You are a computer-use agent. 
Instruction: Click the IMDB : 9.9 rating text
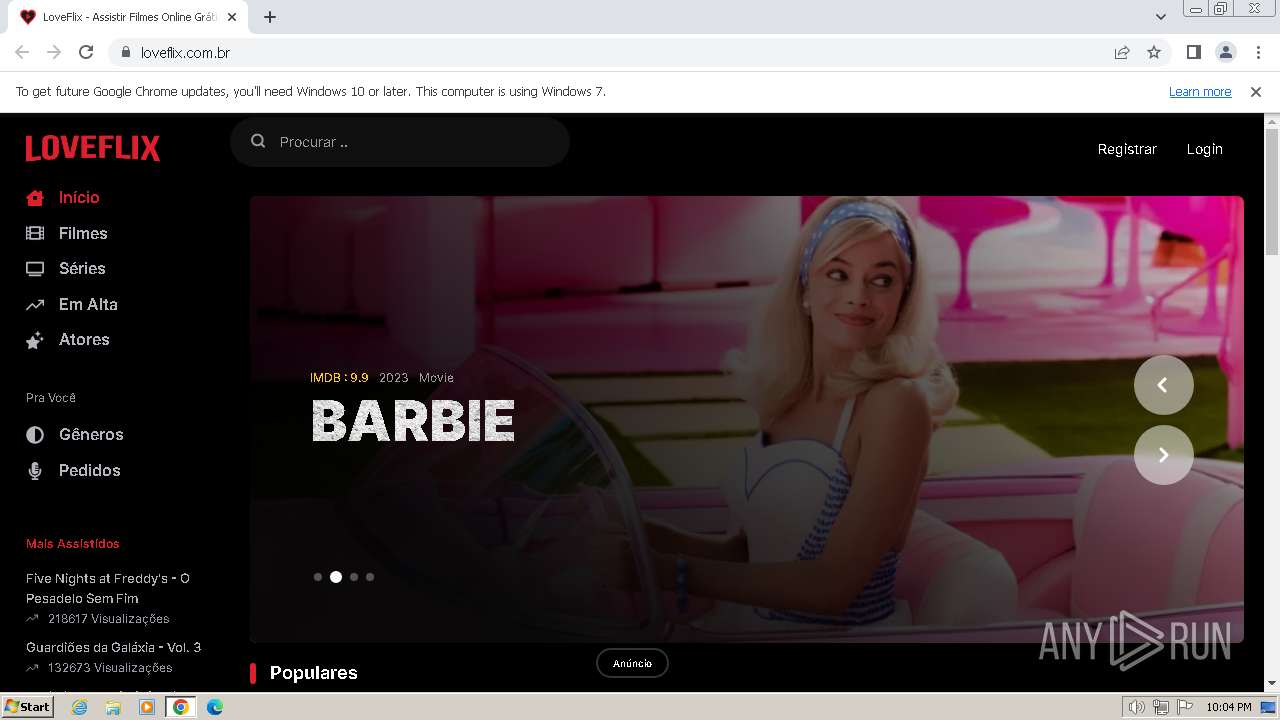pos(339,377)
